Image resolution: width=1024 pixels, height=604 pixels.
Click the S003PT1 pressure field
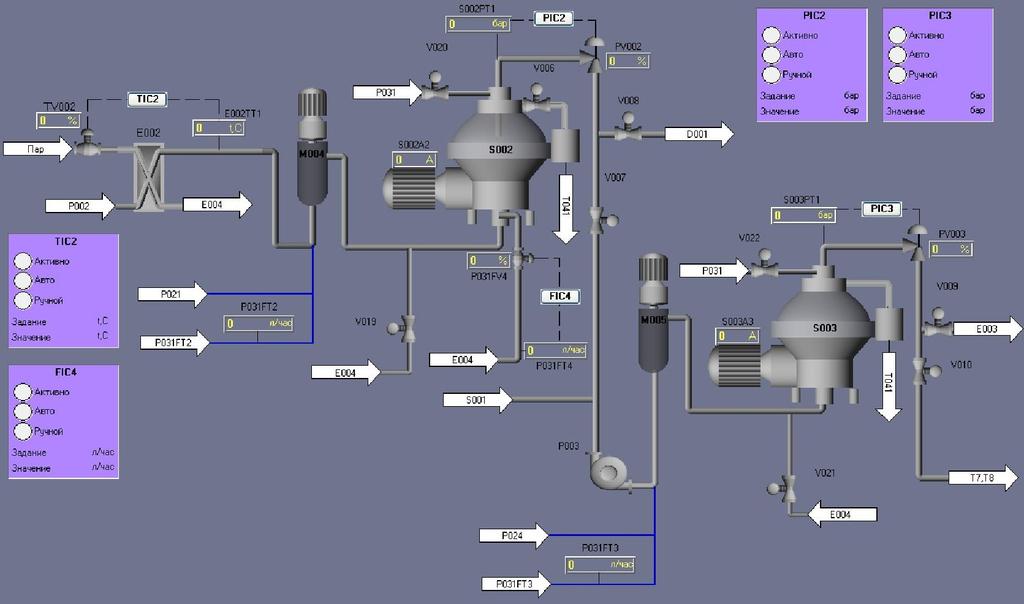(x=804, y=215)
